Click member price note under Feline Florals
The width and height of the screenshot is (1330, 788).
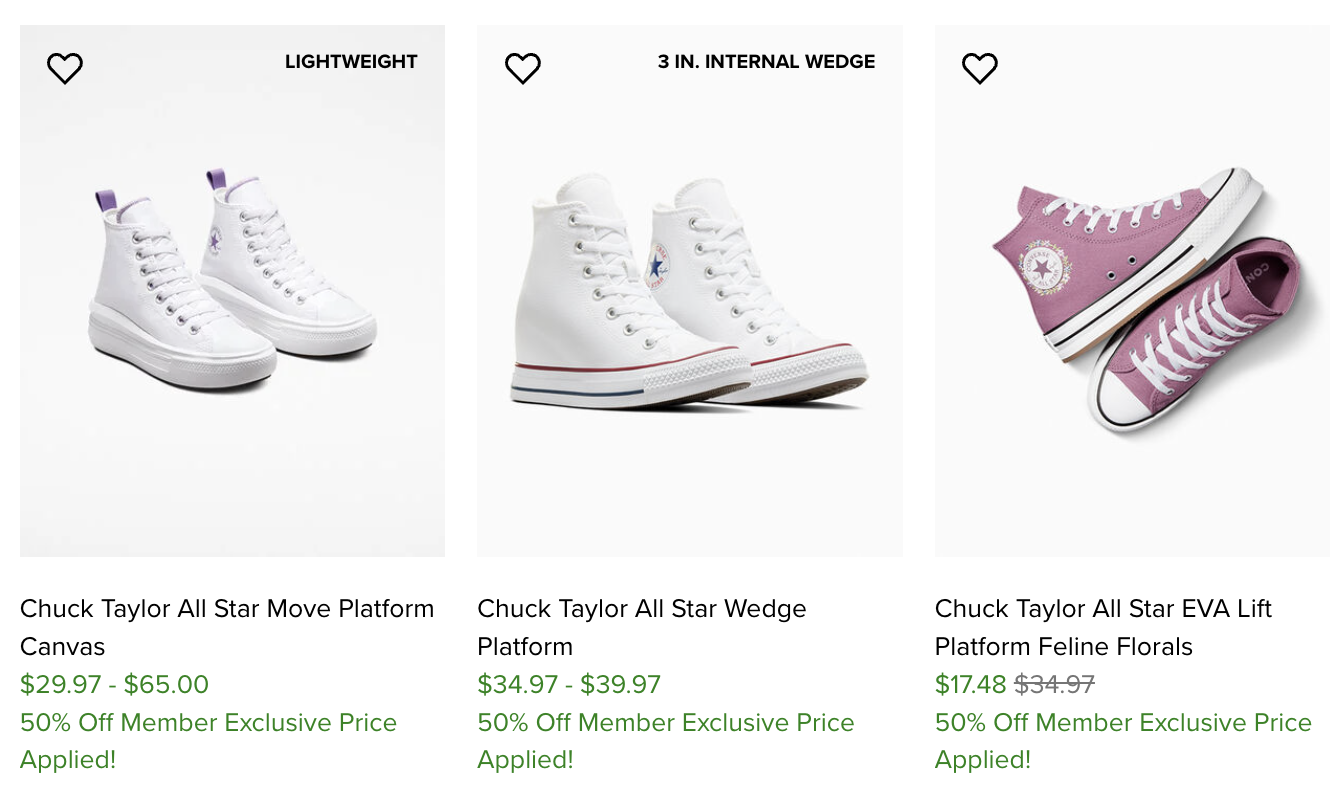(x=1123, y=741)
